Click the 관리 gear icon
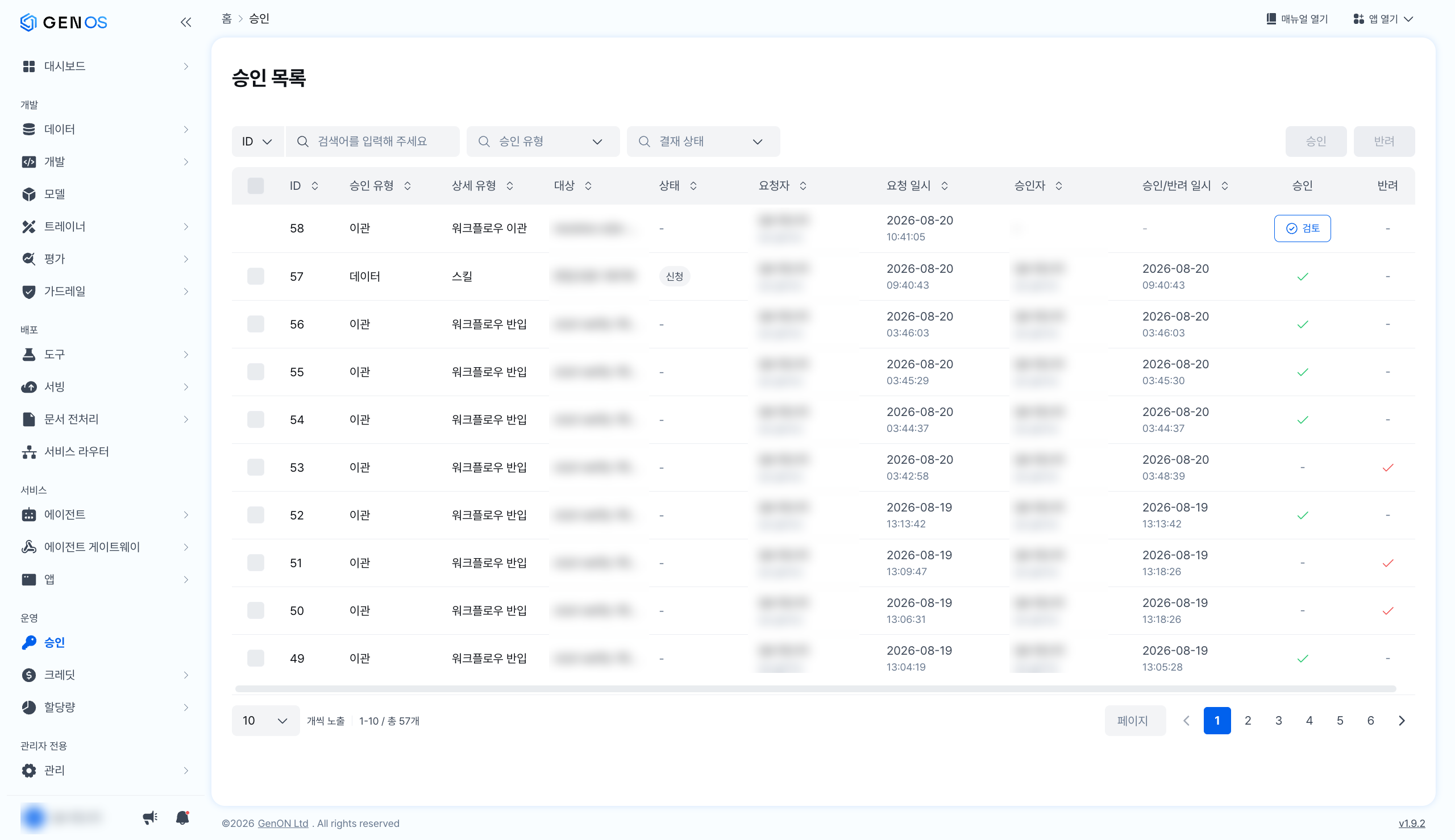The height and width of the screenshot is (840, 1455). click(x=29, y=770)
